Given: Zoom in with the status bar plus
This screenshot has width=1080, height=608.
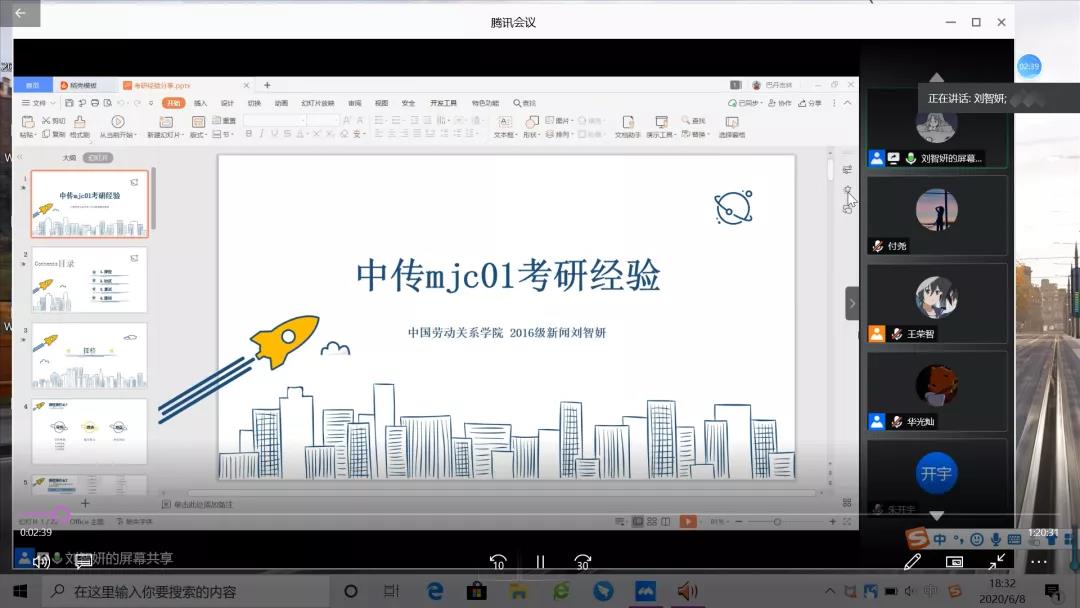Looking at the screenshot, I should (832, 522).
